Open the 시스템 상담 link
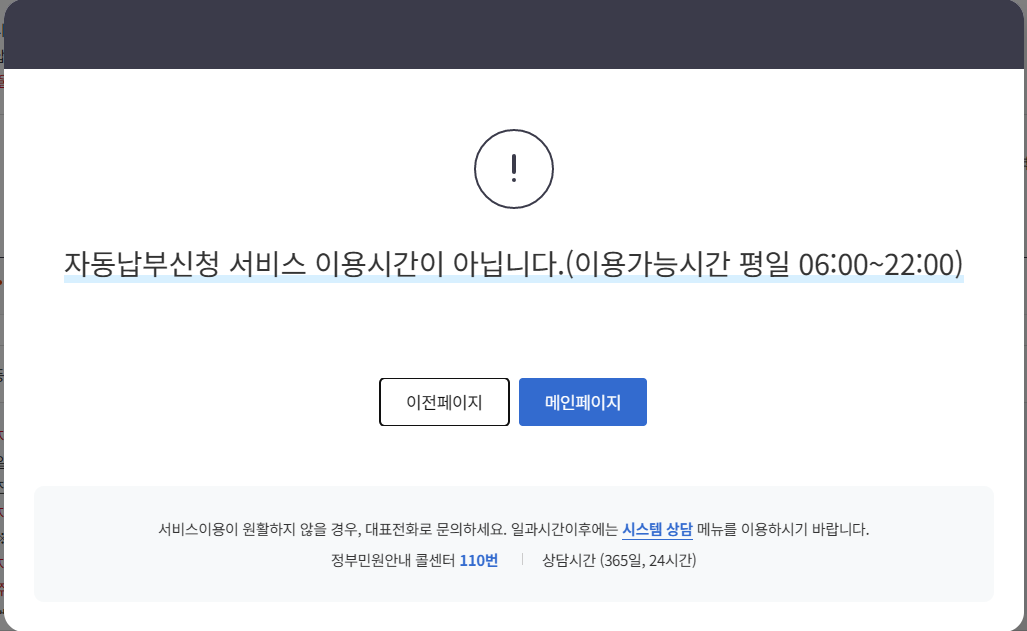1027x631 pixels. pyautogui.click(x=657, y=529)
